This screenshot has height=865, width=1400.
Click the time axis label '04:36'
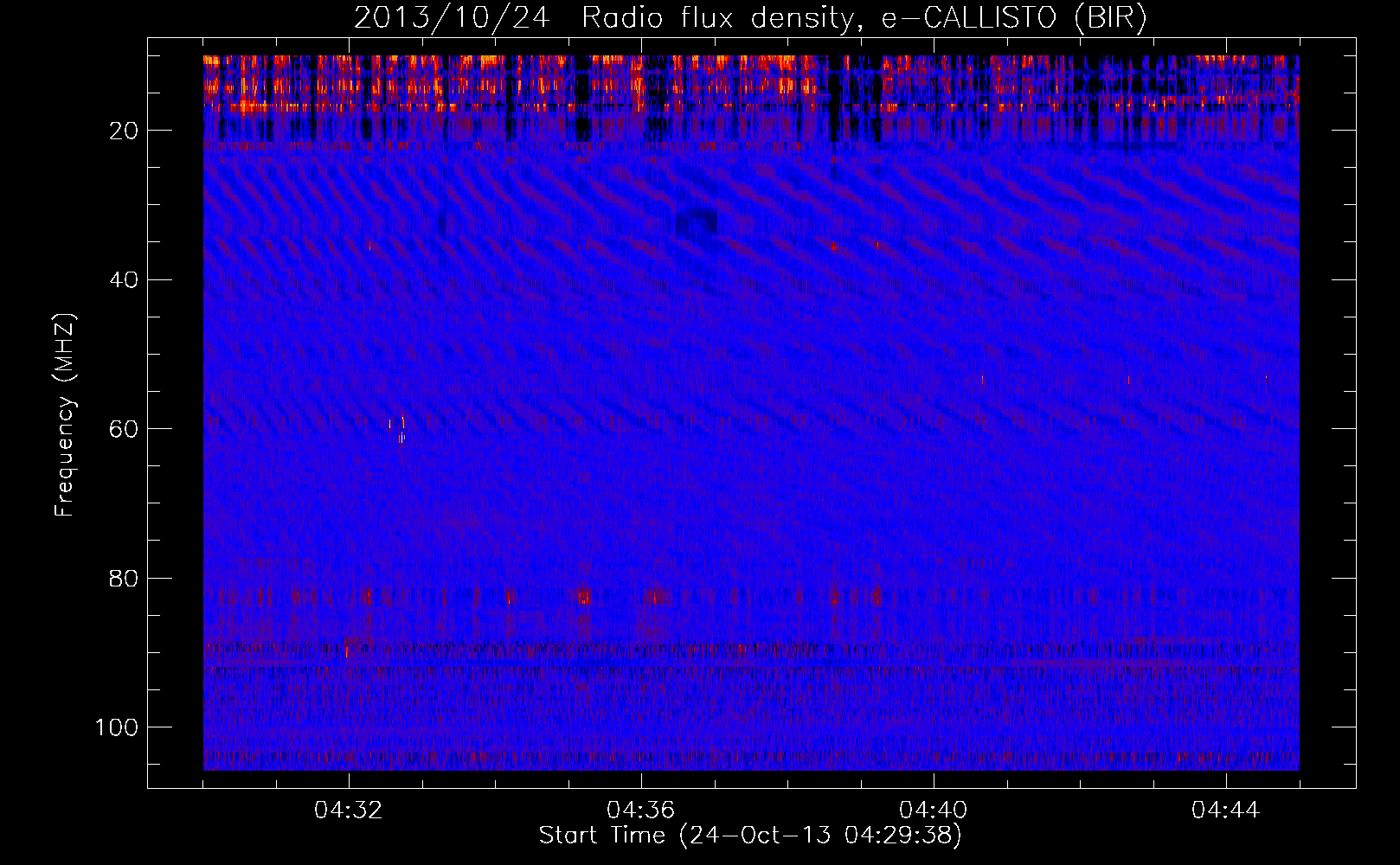pyautogui.click(x=640, y=811)
